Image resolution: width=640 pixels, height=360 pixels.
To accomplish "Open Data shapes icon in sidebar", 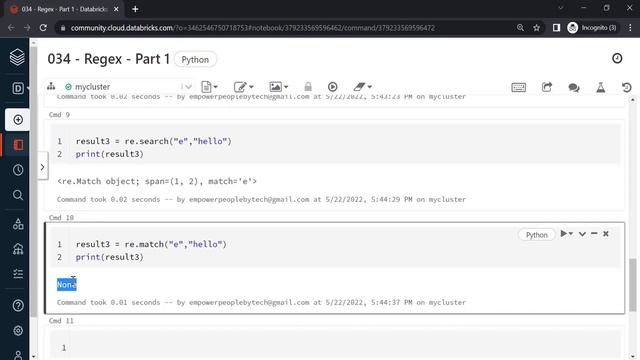I will (x=18, y=224).
